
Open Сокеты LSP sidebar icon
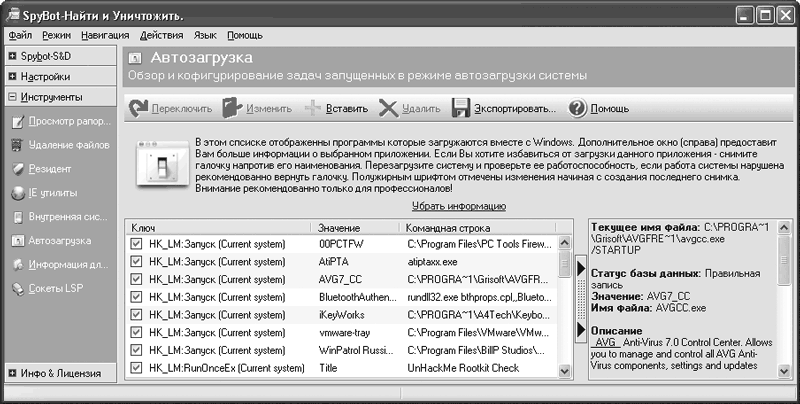[18, 289]
